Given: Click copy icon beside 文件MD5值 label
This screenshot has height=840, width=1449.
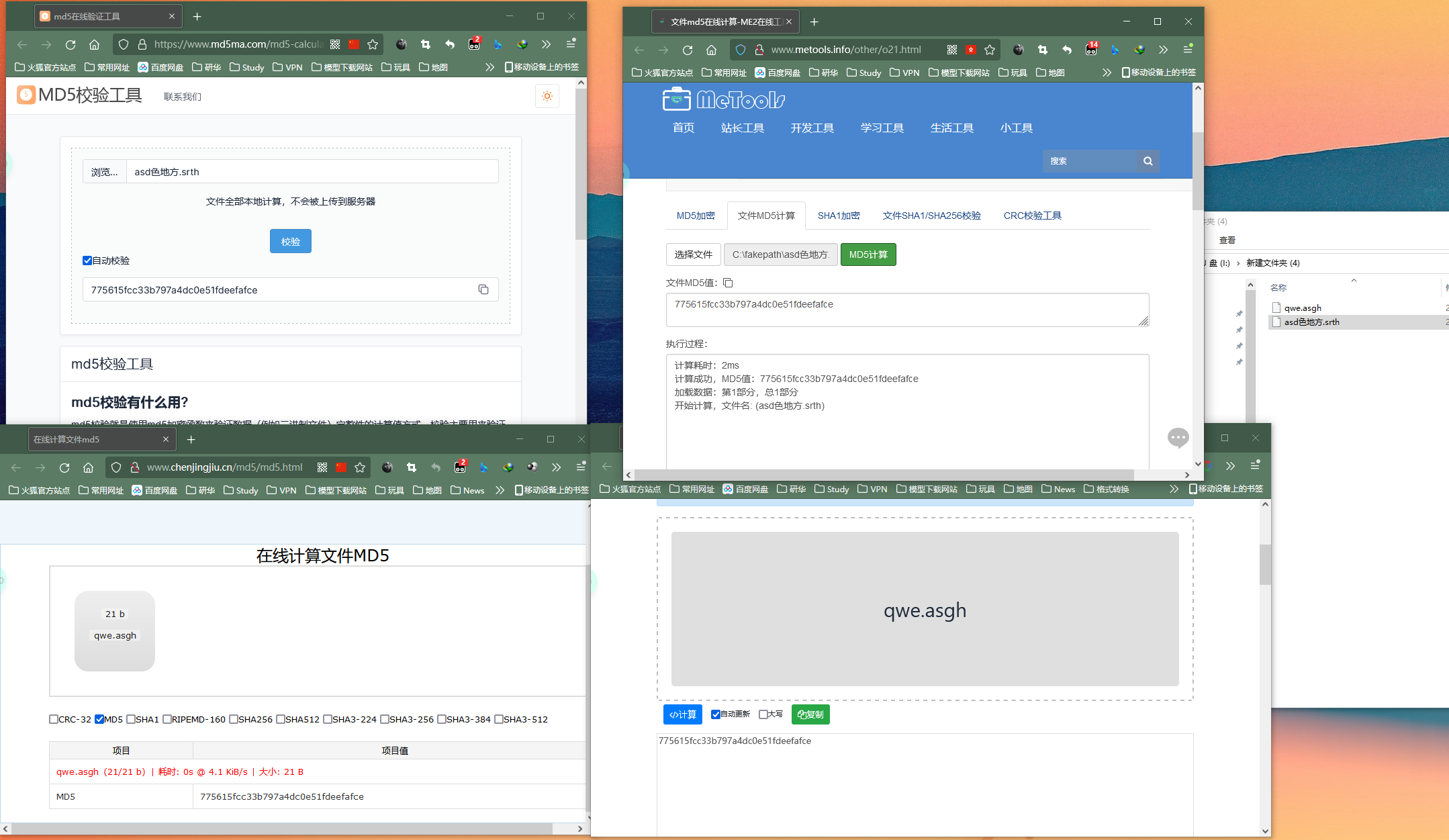Looking at the screenshot, I should [x=728, y=283].
